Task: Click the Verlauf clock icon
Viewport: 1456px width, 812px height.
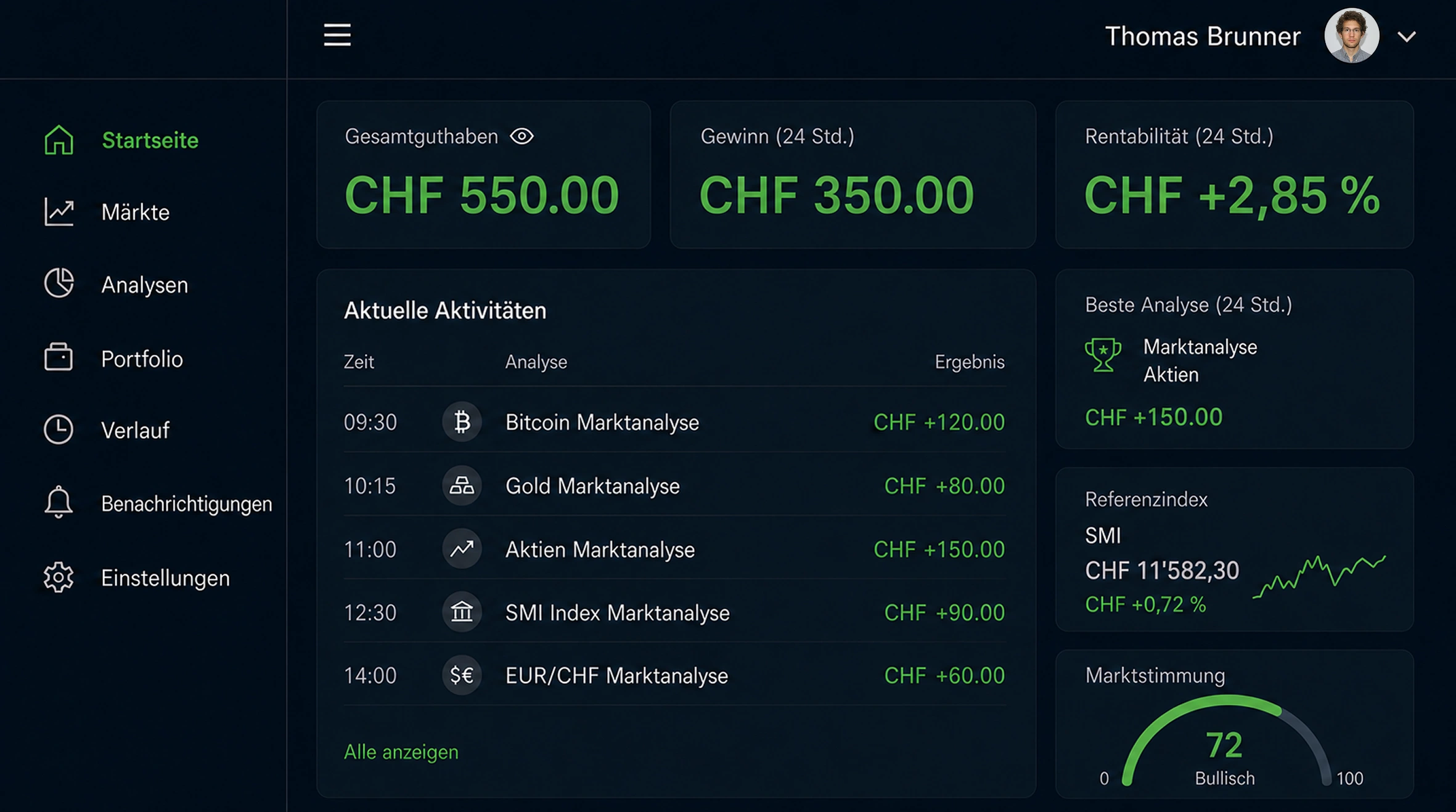Action: click(x=59, y=429)
